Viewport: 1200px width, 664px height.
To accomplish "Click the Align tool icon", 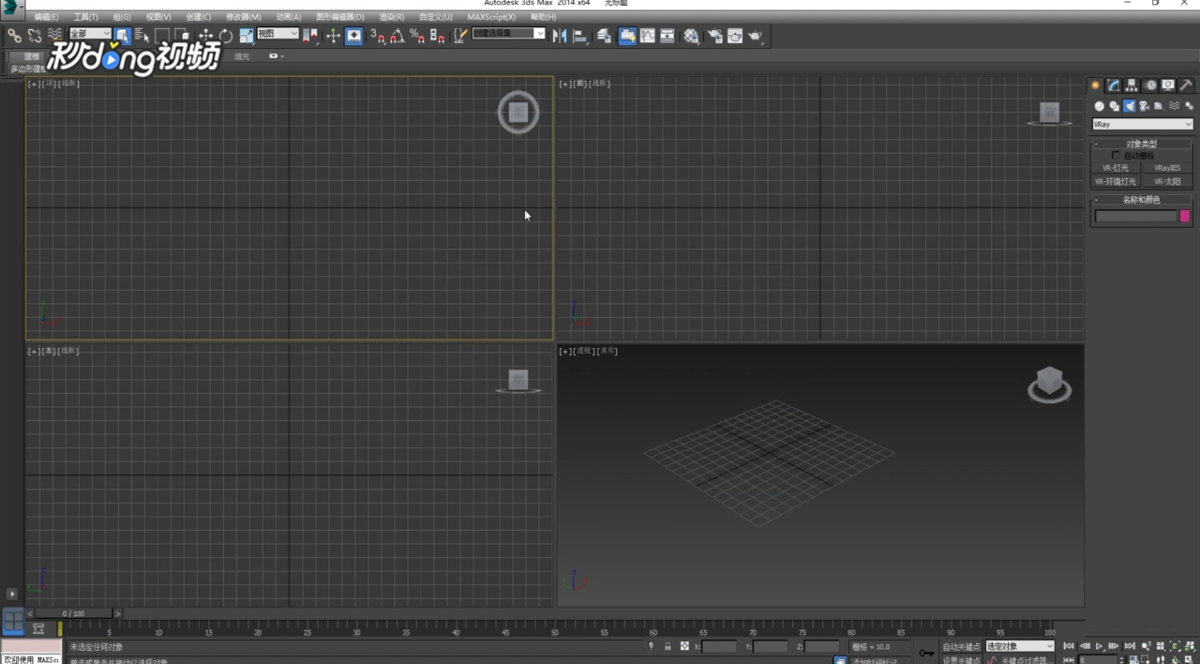I will coord(580,36).
